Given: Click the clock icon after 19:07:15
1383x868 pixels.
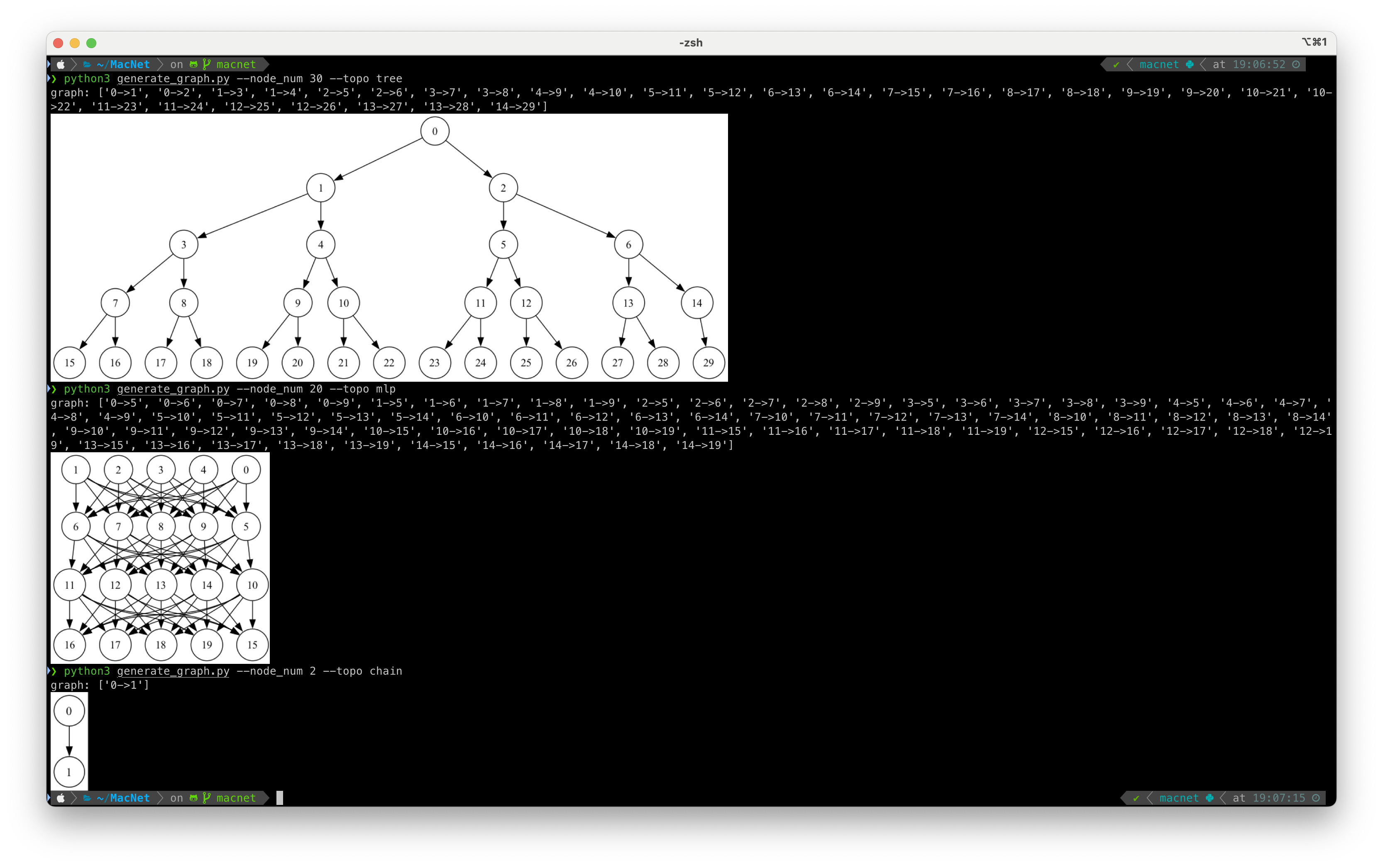Looking at the screenshot, I should tap(1316, 798).
